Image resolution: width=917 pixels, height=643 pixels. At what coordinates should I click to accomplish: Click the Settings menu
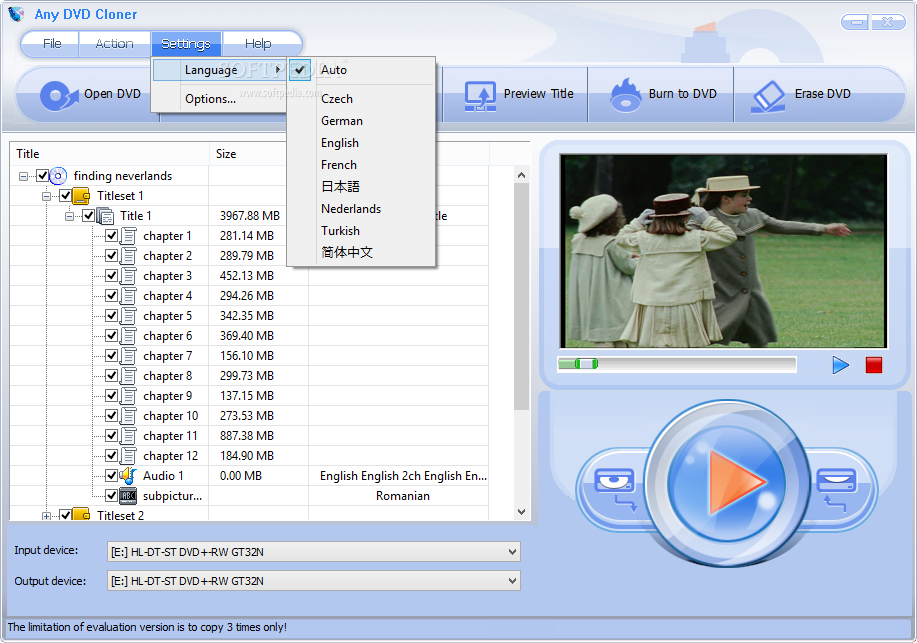(186, 44)
